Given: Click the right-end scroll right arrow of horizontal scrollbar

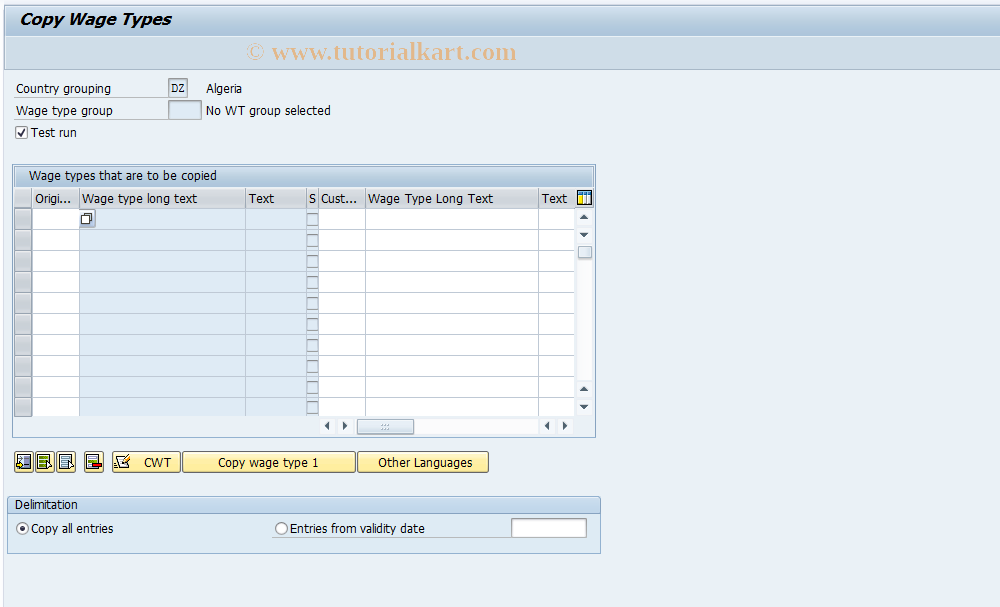Looking at the screenshot, I should tap(564, 426).
